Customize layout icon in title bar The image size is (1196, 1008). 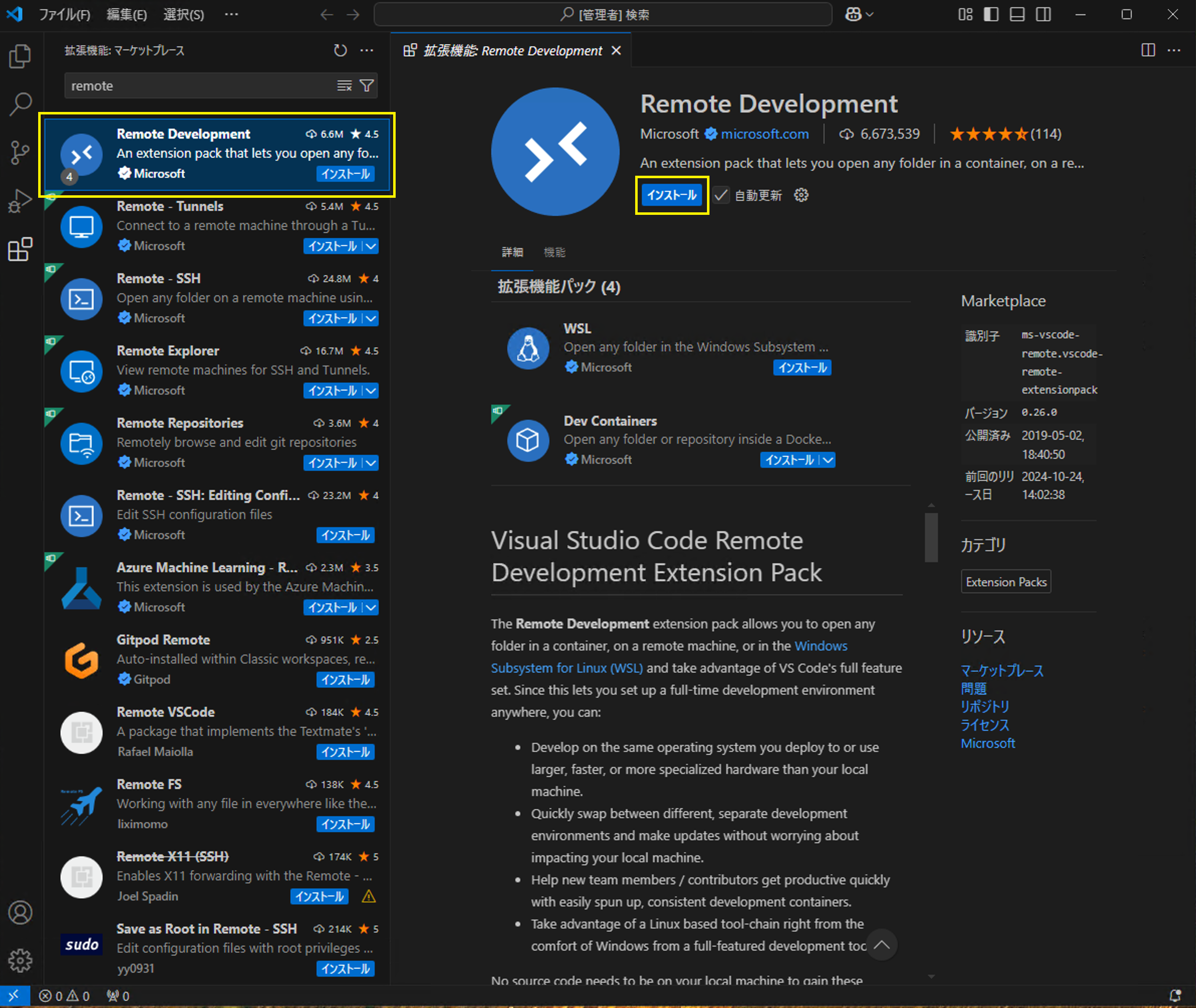click(x=965, y=14)
